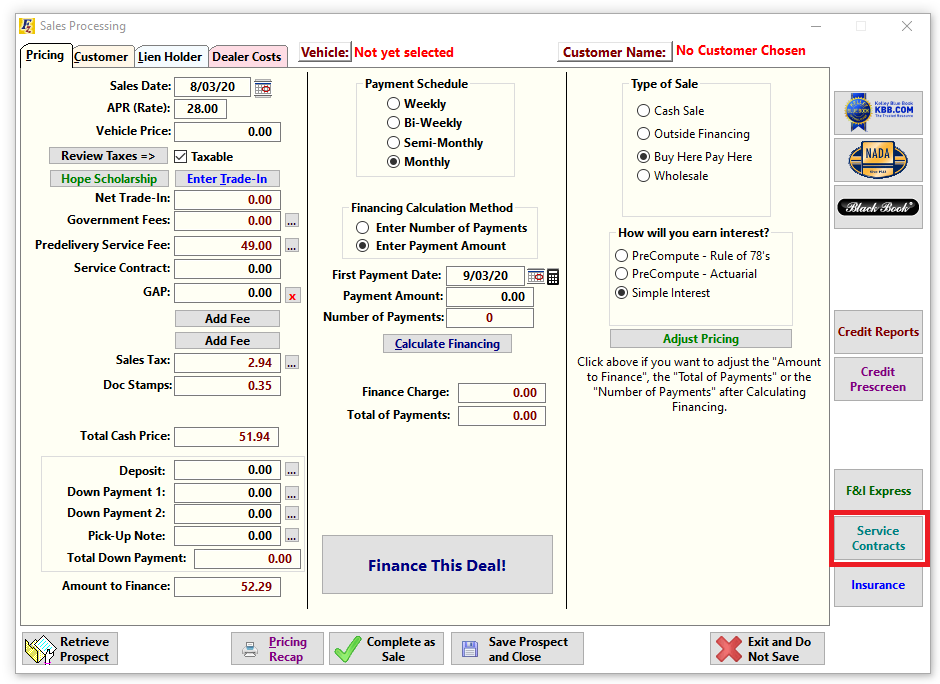Open Credit Prescreen
The width and height of the screenshot is (940, 684).
tap(878, 379)
